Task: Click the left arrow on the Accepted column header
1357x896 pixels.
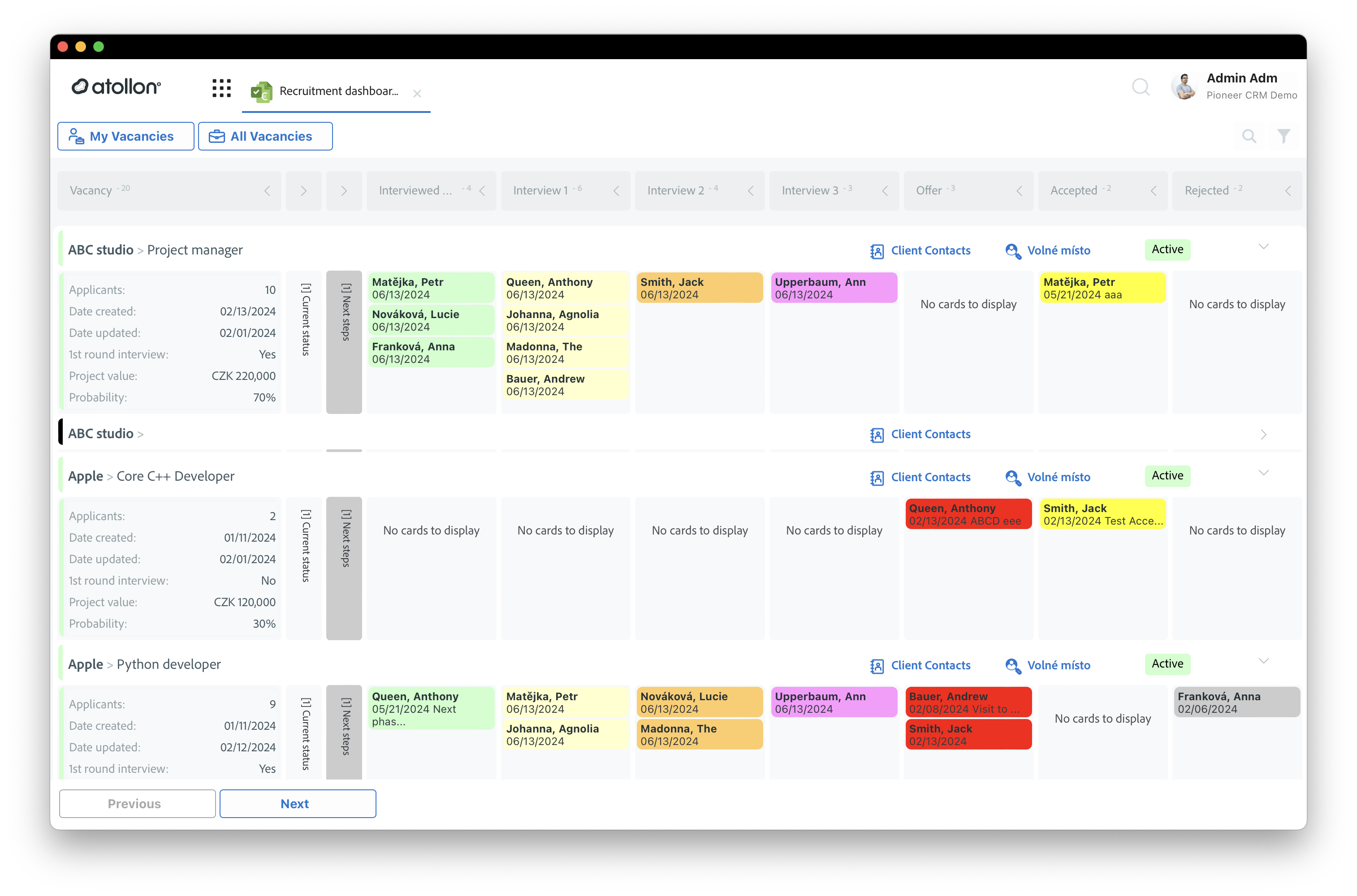Action: (1154, 190)
